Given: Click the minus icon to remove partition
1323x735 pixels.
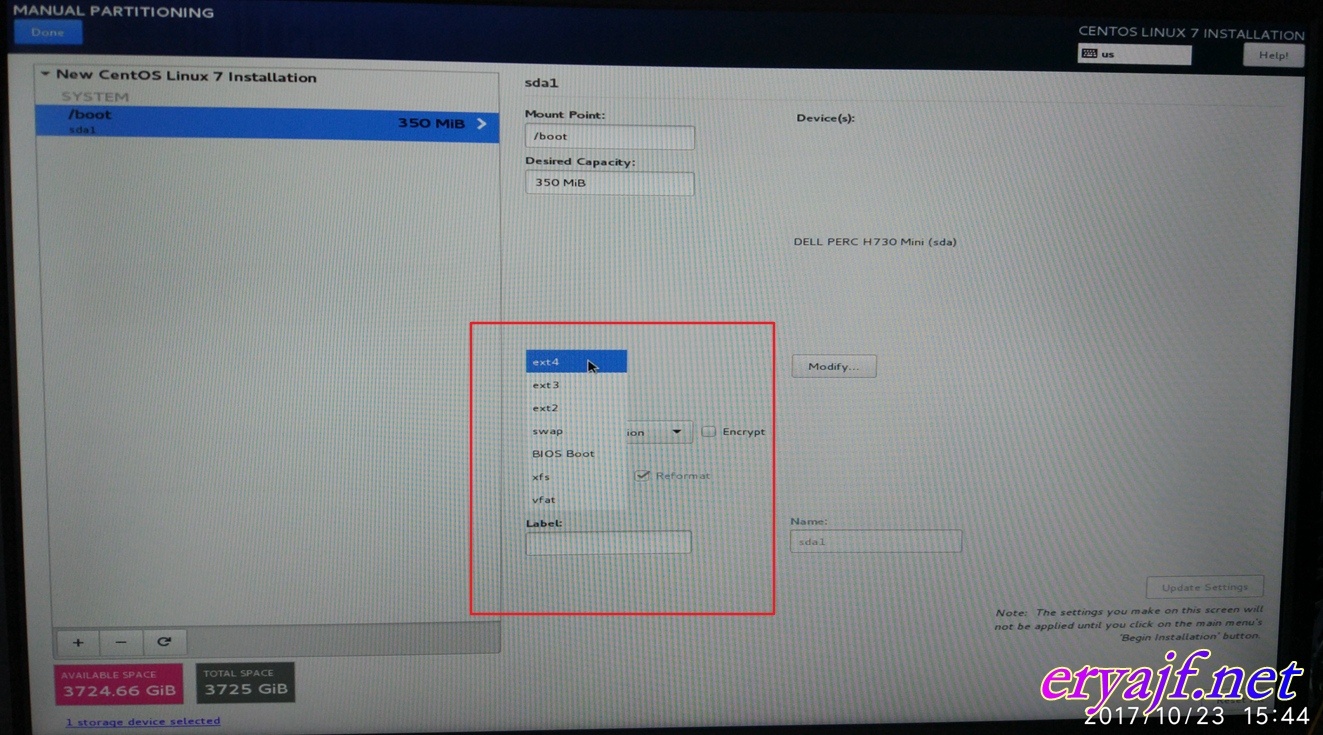Looking at the screenshot, I should click(x=121, y=642).
